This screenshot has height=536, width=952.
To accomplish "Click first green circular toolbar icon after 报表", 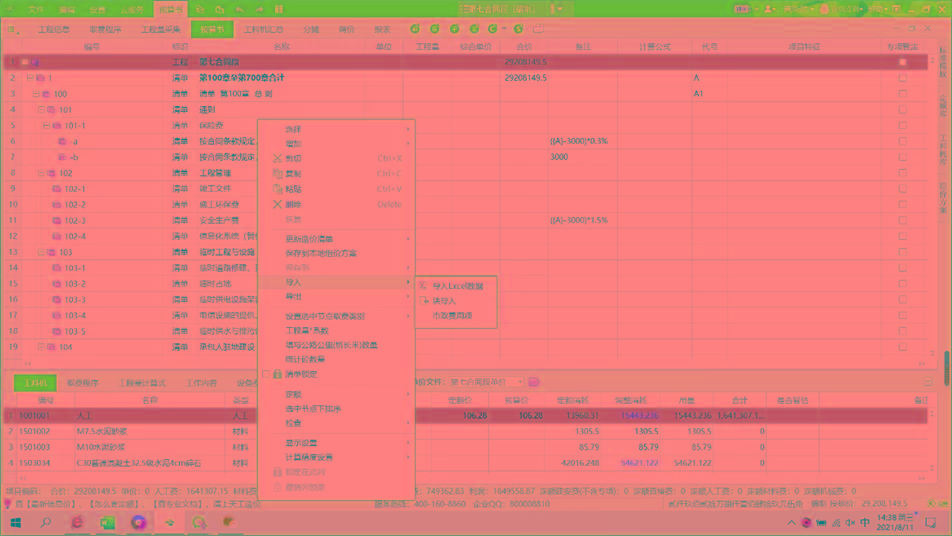I will [x=415, y=29].
